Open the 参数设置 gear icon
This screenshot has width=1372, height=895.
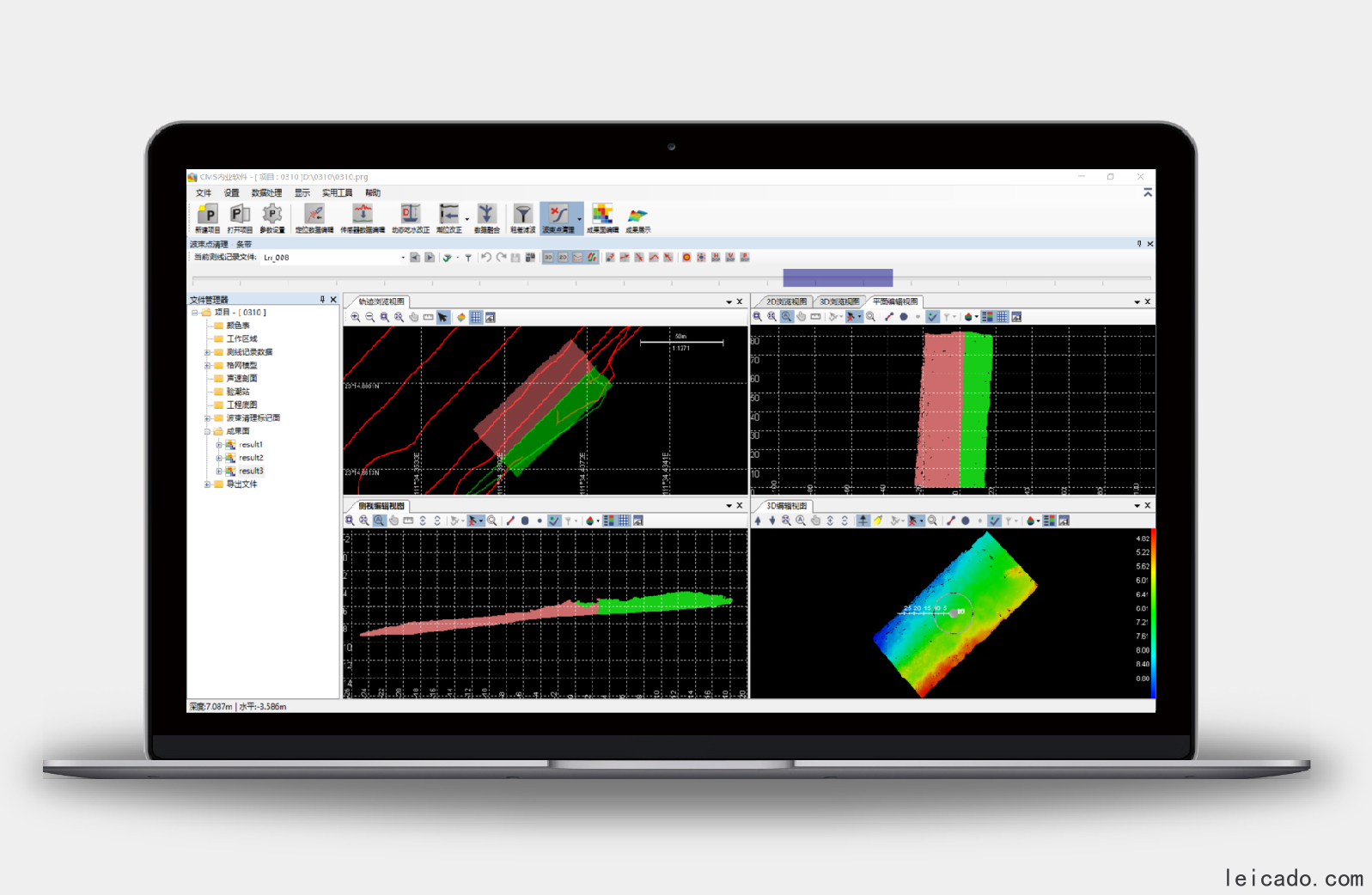272,216
